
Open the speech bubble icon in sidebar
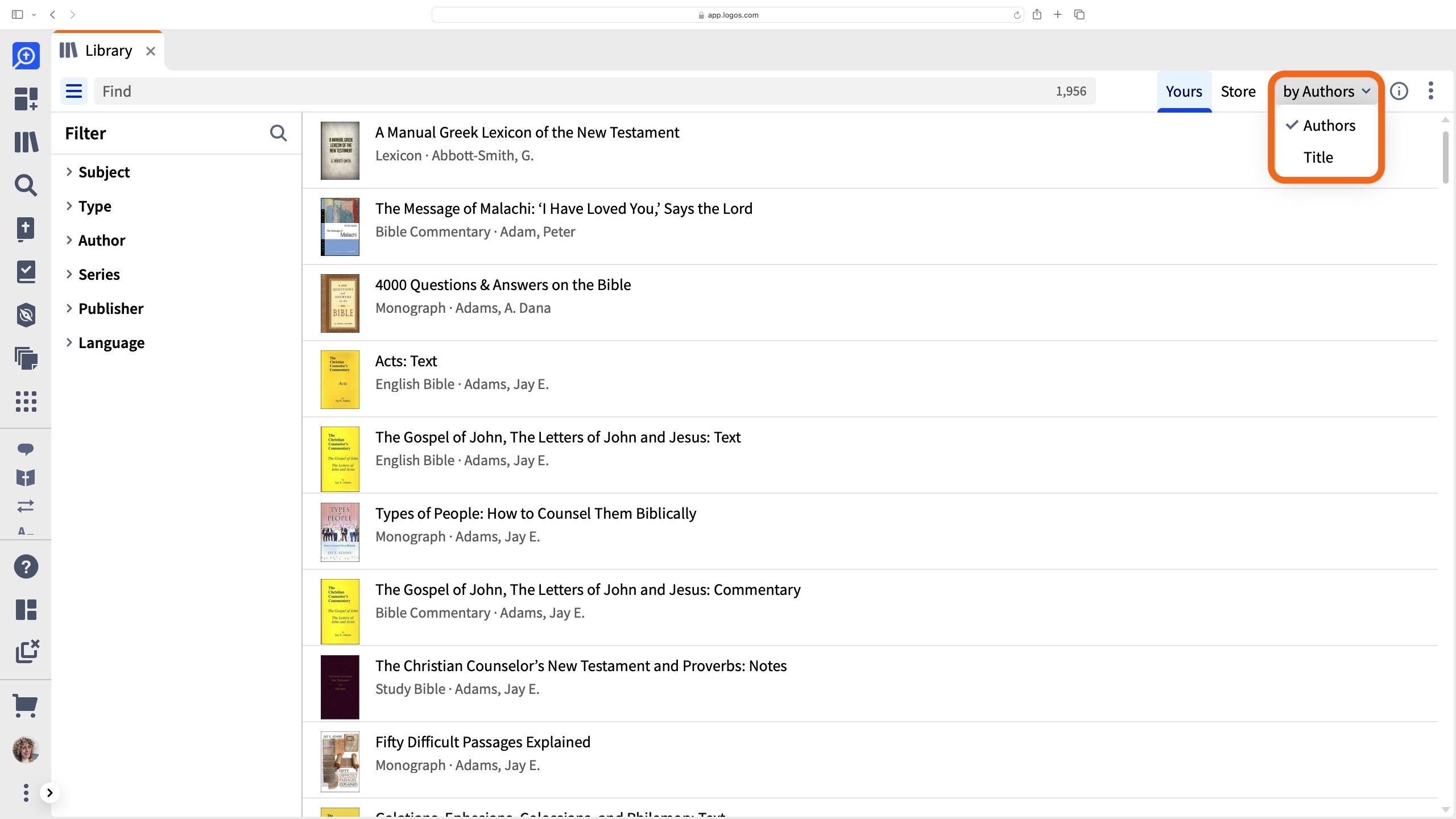[26, 449]
